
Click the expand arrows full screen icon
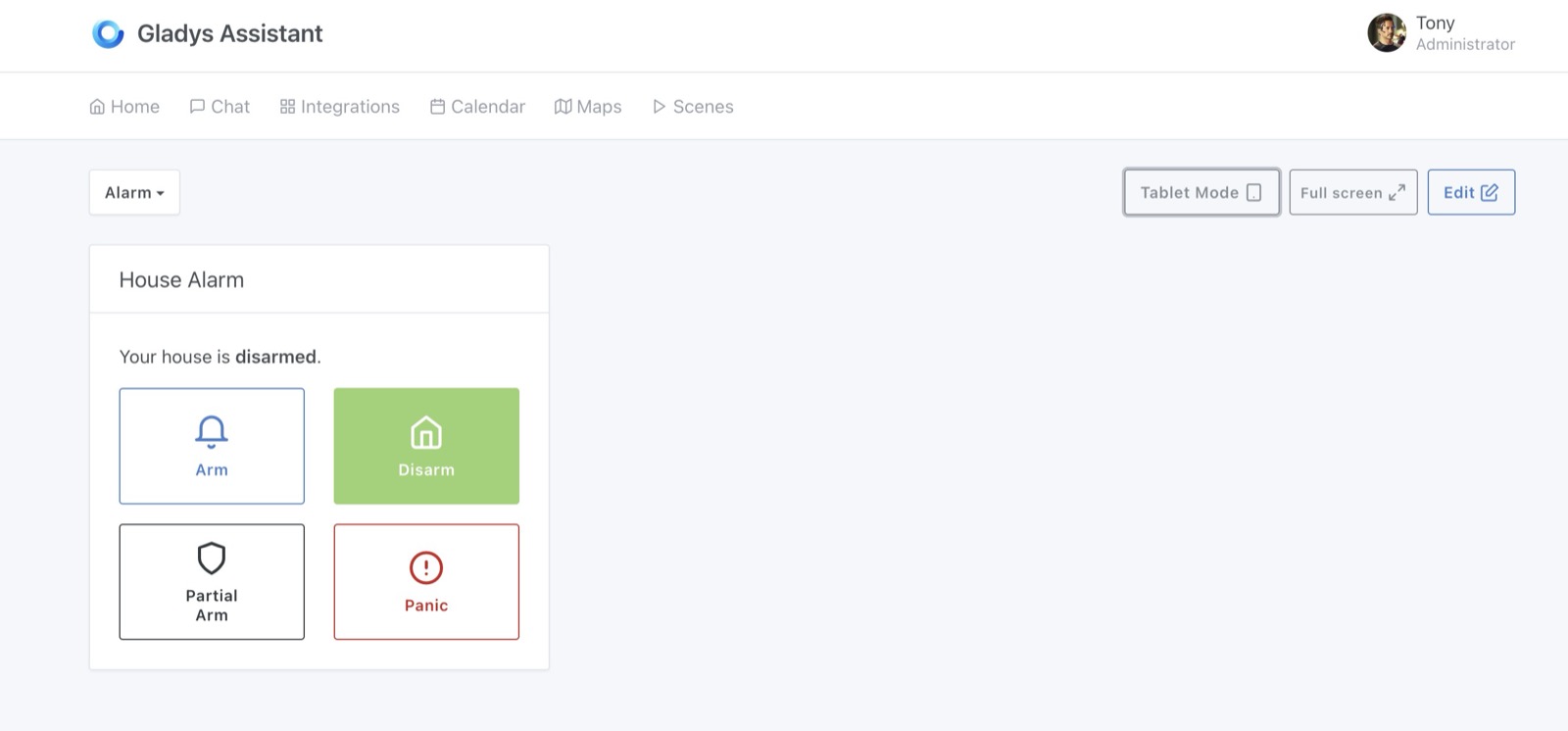pos(1396,193)
